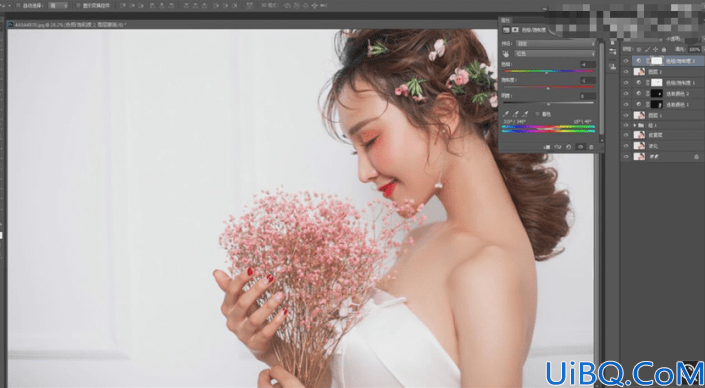
Task: Click the fill 100% field
Action: tap(695, 49)
